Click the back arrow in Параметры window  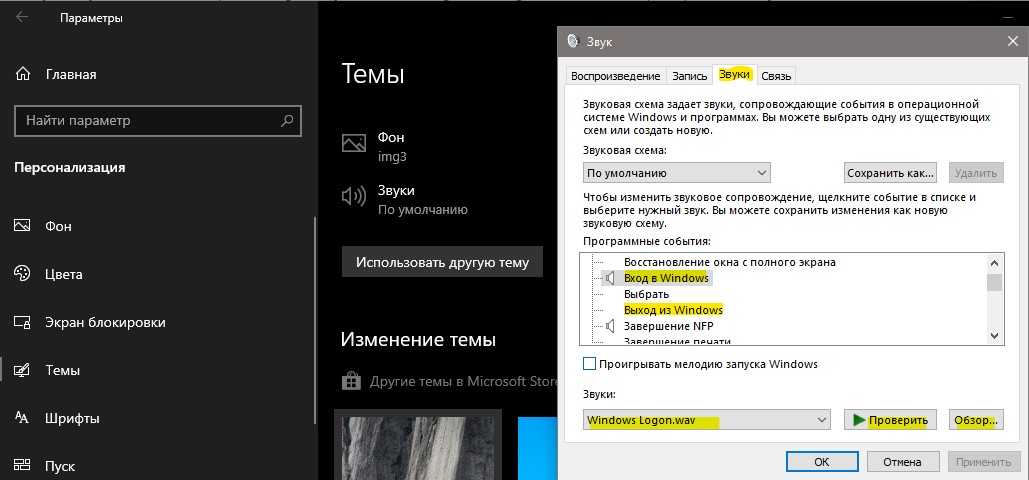pyautogui.click(x=22, y=17)
